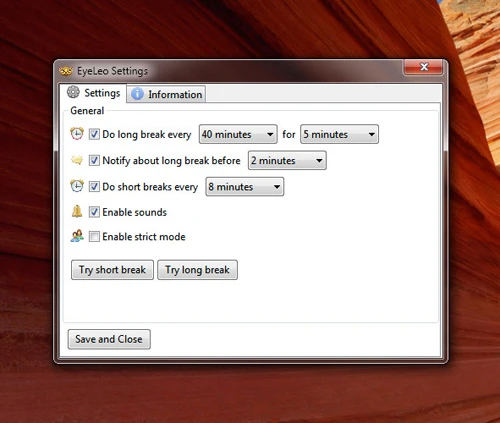
Task: Expand the 5 minutes break duration dropdown
Action: coord(339,134)
